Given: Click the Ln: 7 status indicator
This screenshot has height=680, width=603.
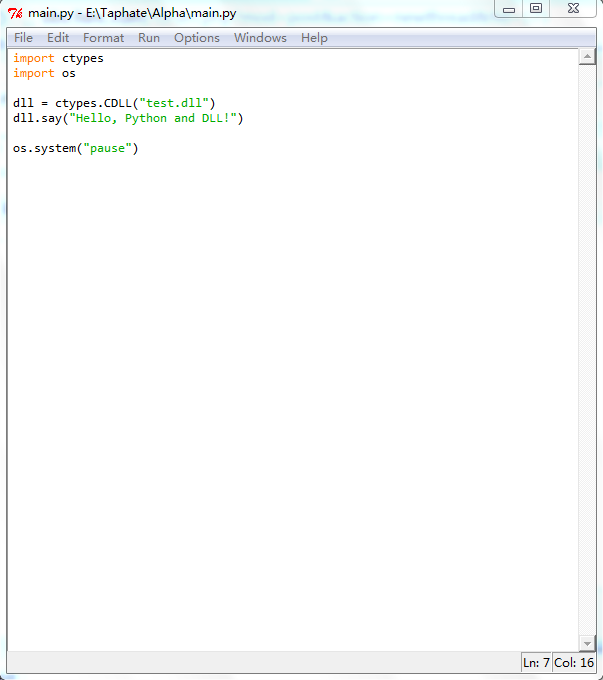Looking at the screenshot, I should point(535,663).
